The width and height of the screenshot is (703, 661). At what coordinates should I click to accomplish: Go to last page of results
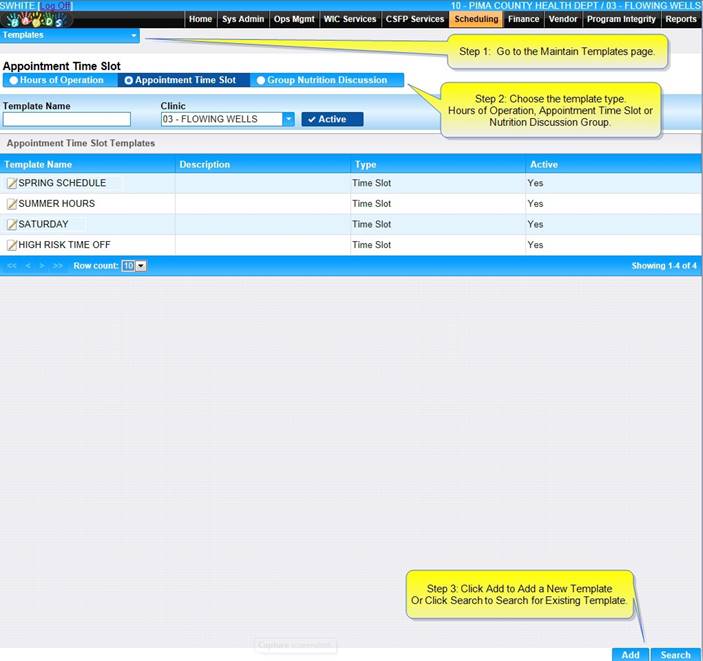(x=58, y=266)
